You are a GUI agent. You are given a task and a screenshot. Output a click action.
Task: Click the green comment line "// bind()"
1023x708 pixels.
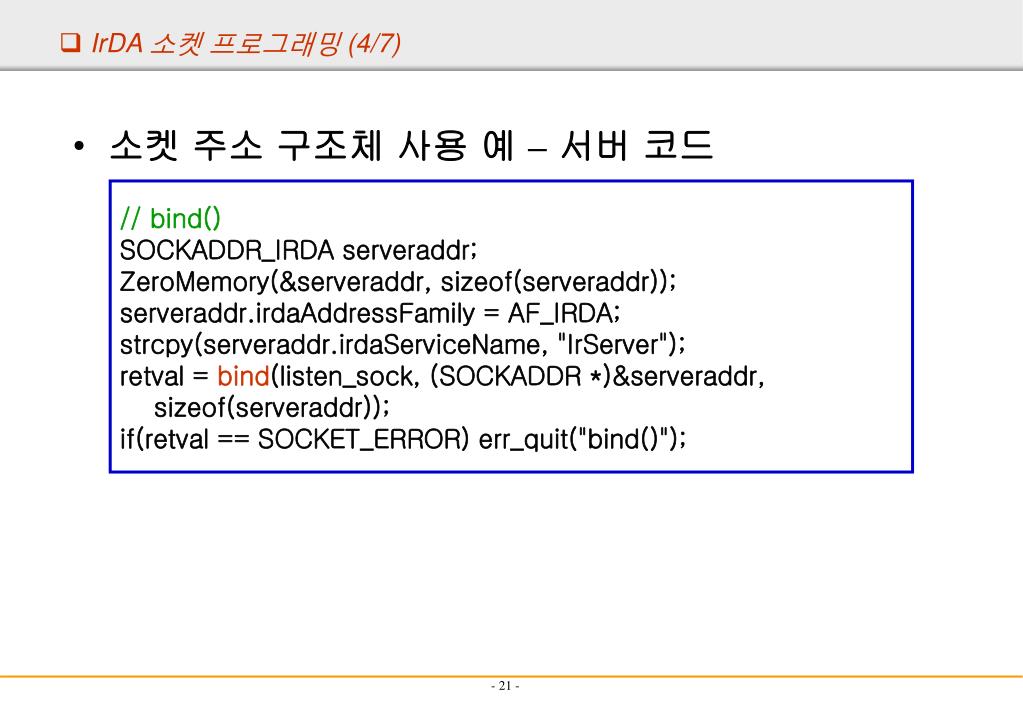click(170, 219)
